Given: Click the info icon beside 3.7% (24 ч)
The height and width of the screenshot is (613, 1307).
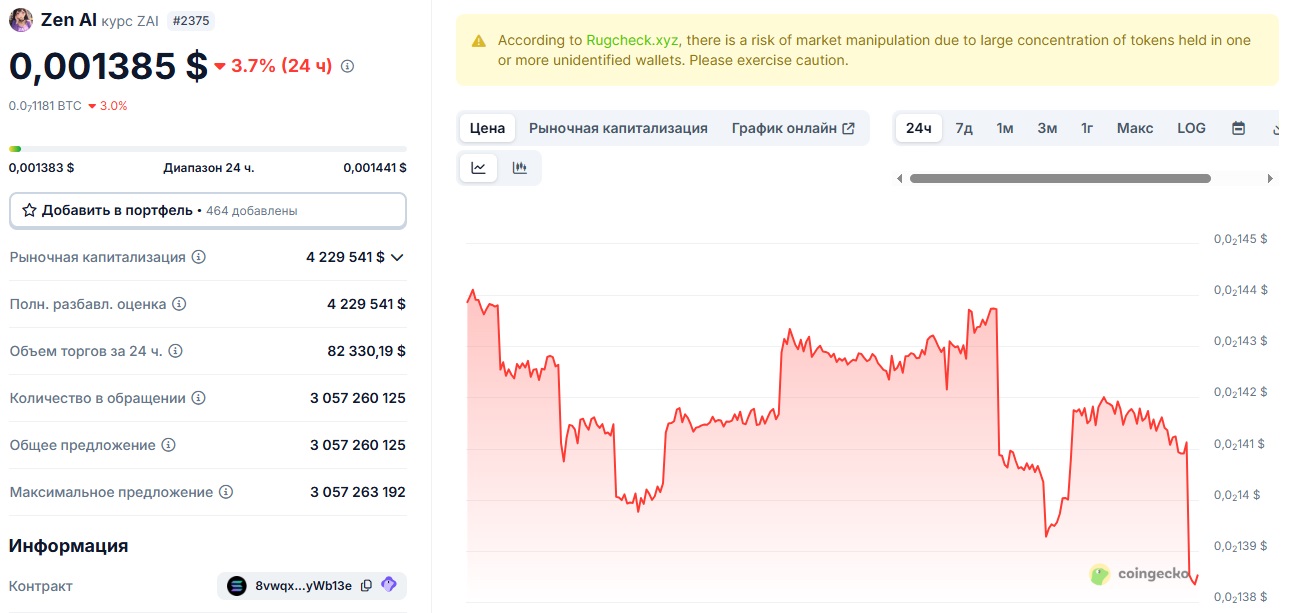Looking at the screenshot, I should pos(348,66).
